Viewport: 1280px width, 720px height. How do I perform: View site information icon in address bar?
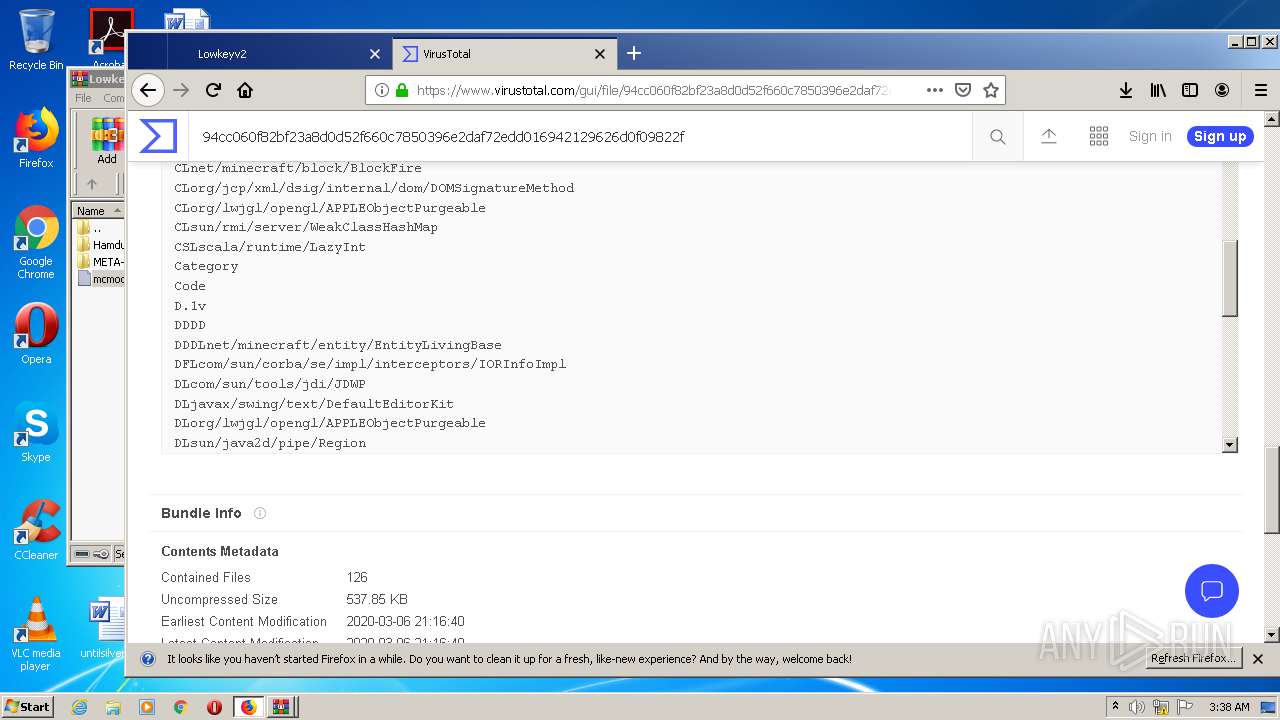[381, 90]
